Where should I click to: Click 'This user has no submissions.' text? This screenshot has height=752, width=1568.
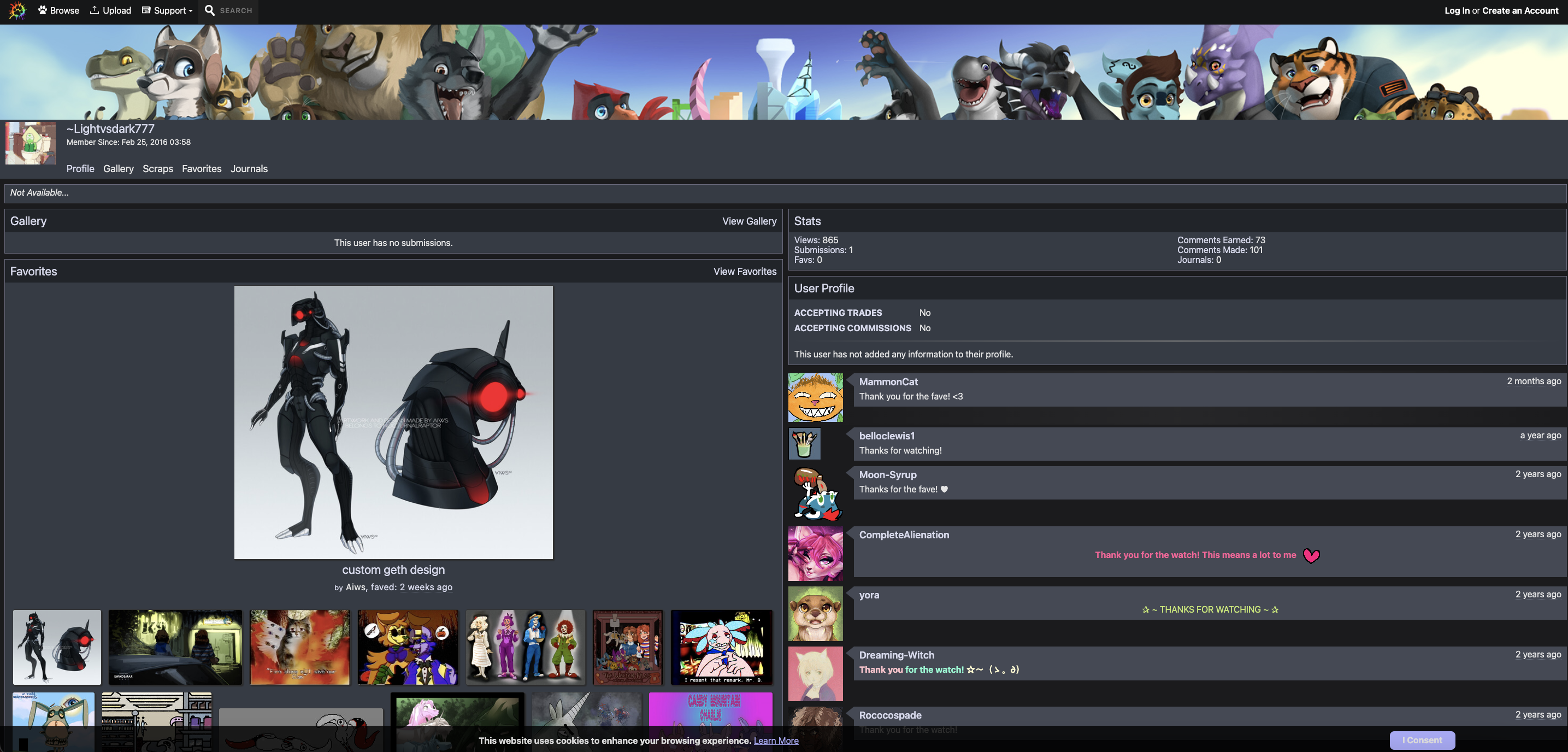(x=393, y=243)
